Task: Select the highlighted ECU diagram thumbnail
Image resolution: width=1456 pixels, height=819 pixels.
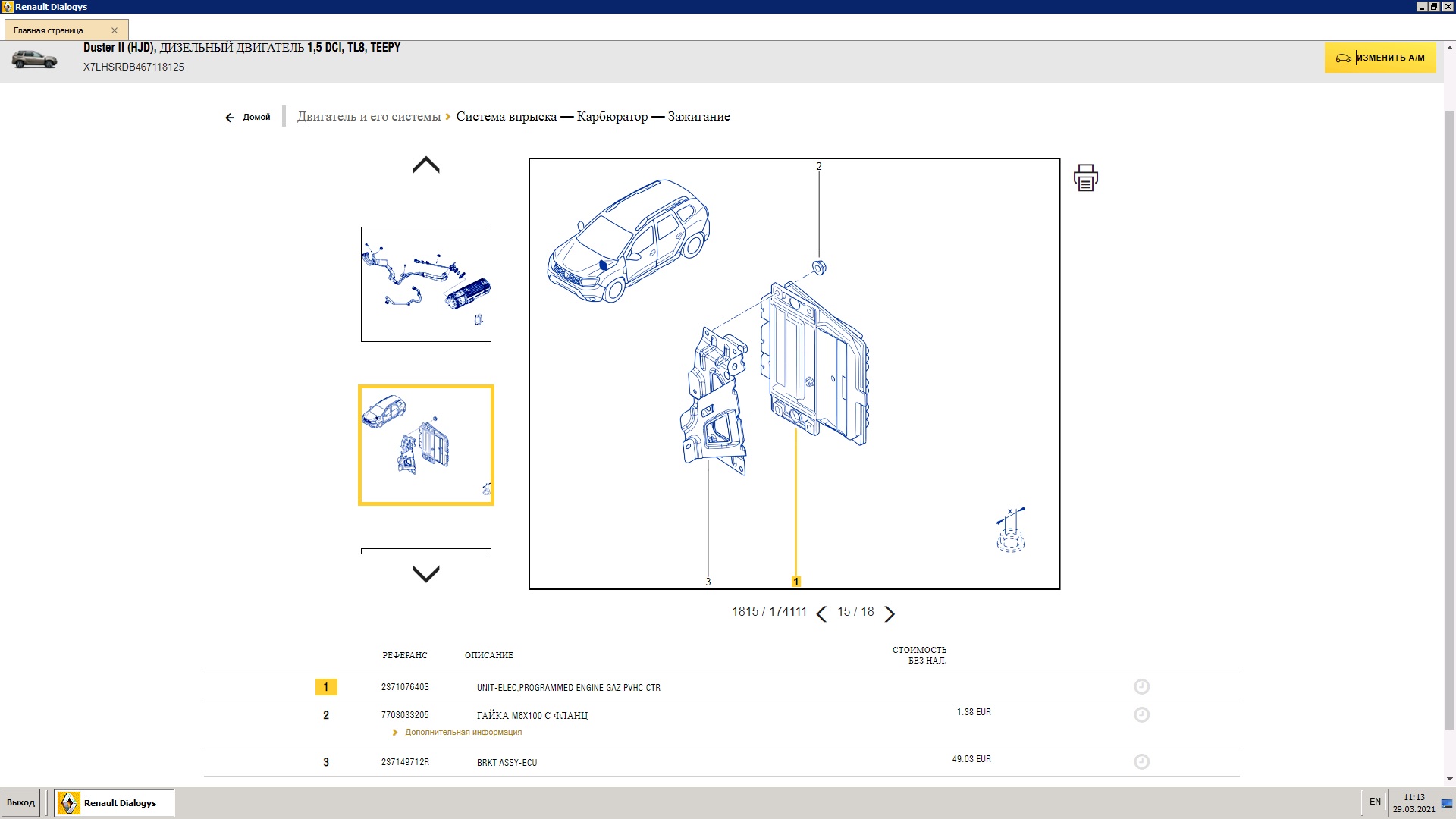Action: tap(426, 445)
